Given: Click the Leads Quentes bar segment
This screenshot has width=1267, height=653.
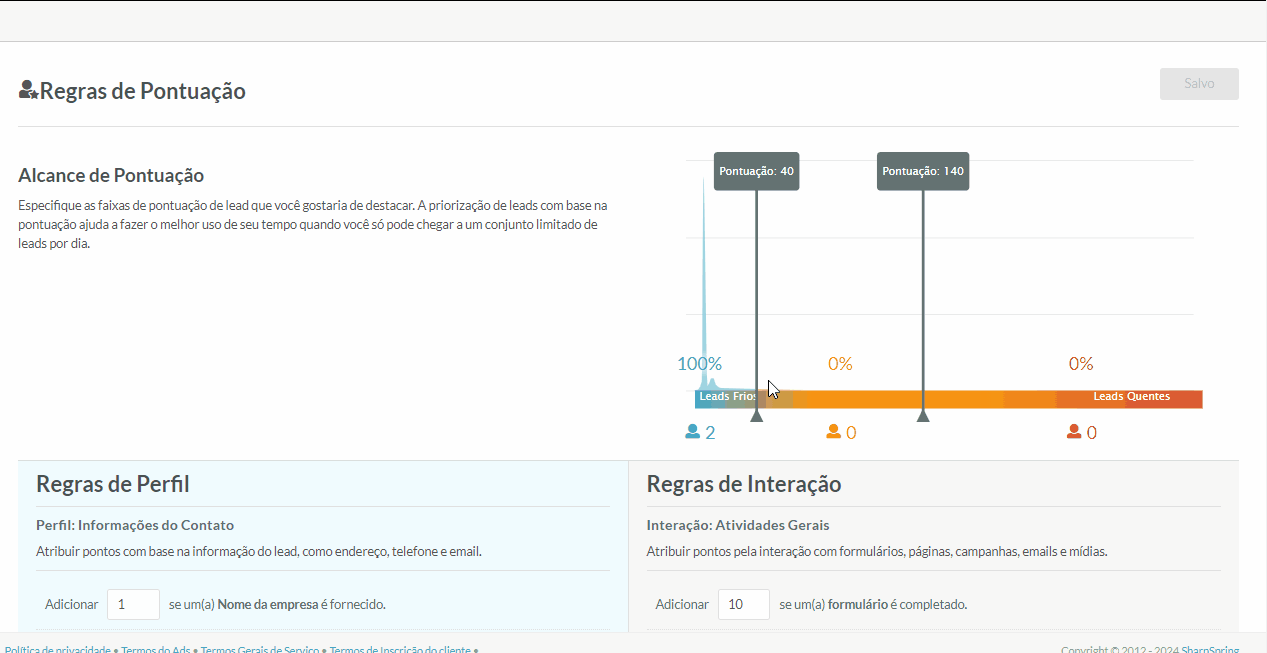Looking at the screenshot, I should [1131, 398].
